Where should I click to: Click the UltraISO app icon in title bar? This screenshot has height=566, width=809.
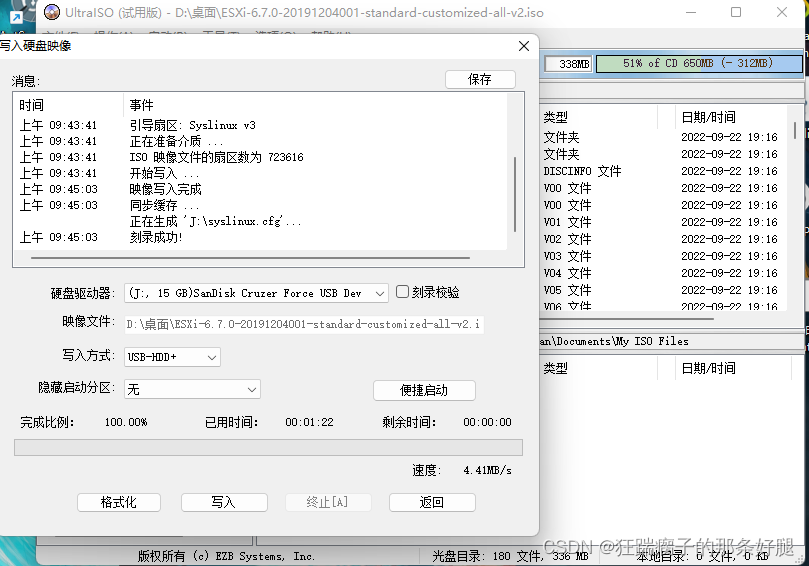tap(52, 12)
